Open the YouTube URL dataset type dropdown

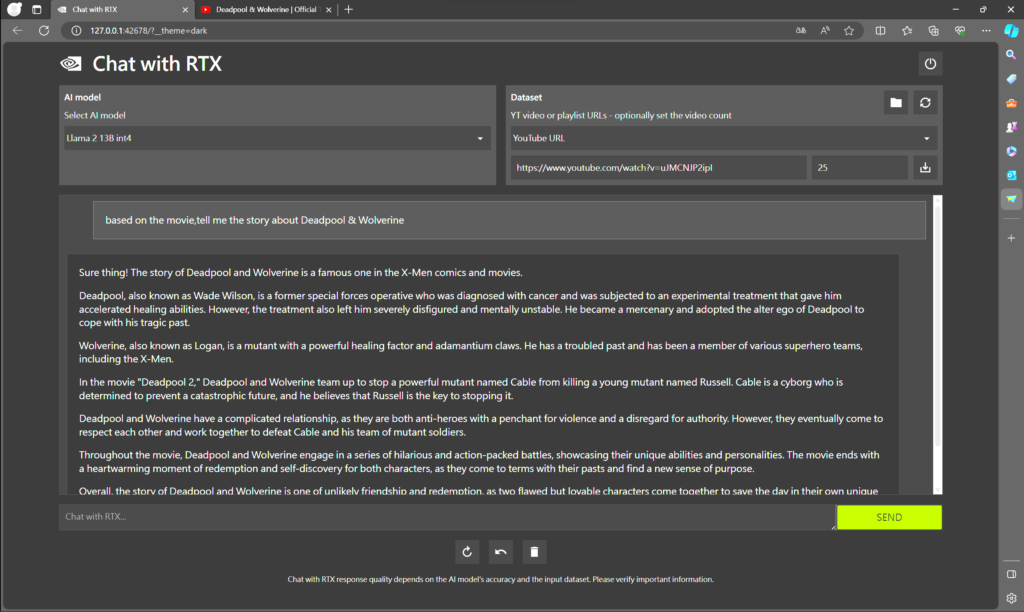(723, 138)
